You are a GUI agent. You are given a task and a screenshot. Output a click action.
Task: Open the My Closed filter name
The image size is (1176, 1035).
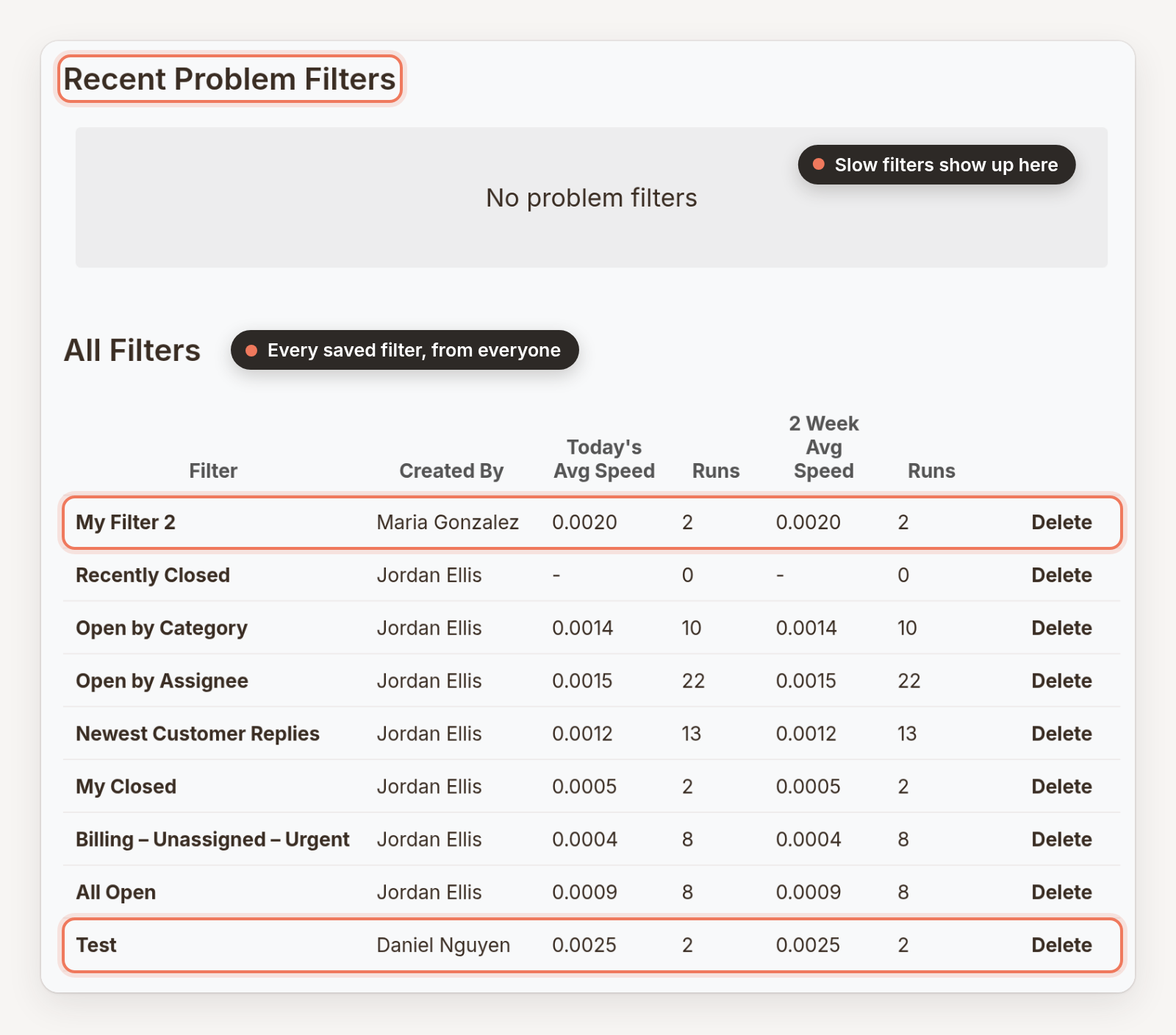point(126,787)
